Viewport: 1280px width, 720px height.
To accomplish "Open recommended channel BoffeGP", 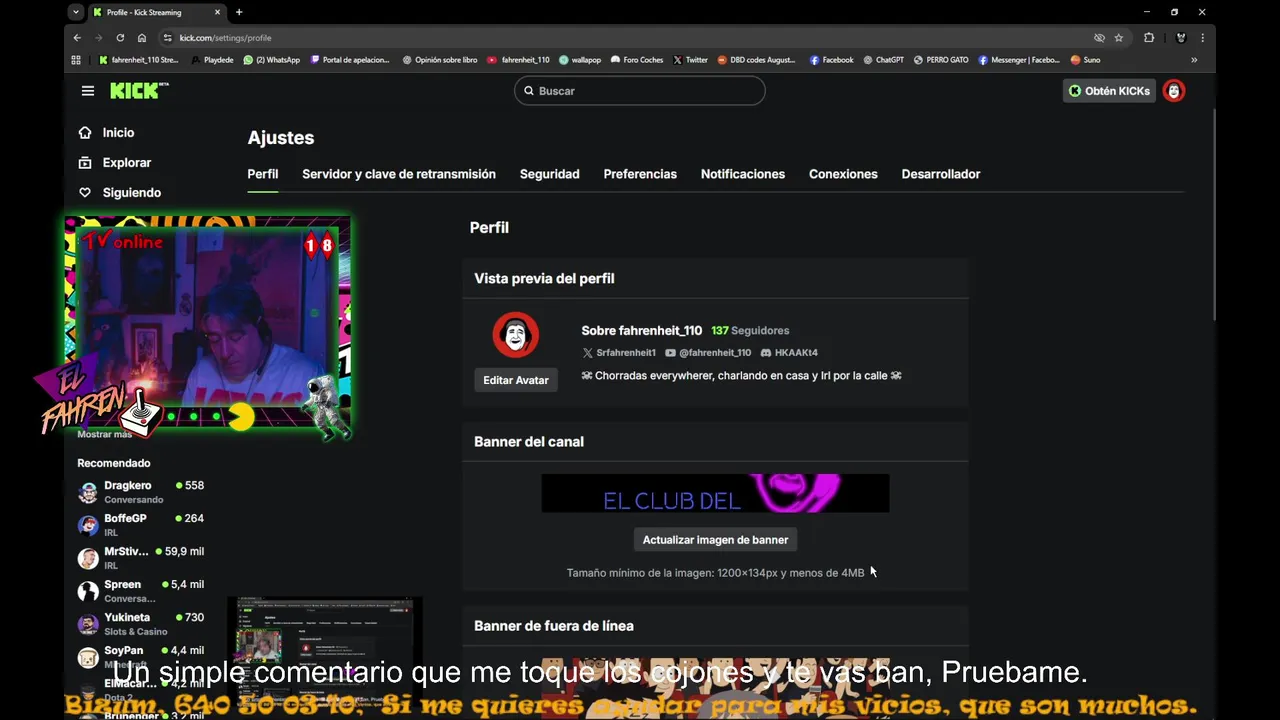I will click(x=141, y=525).
